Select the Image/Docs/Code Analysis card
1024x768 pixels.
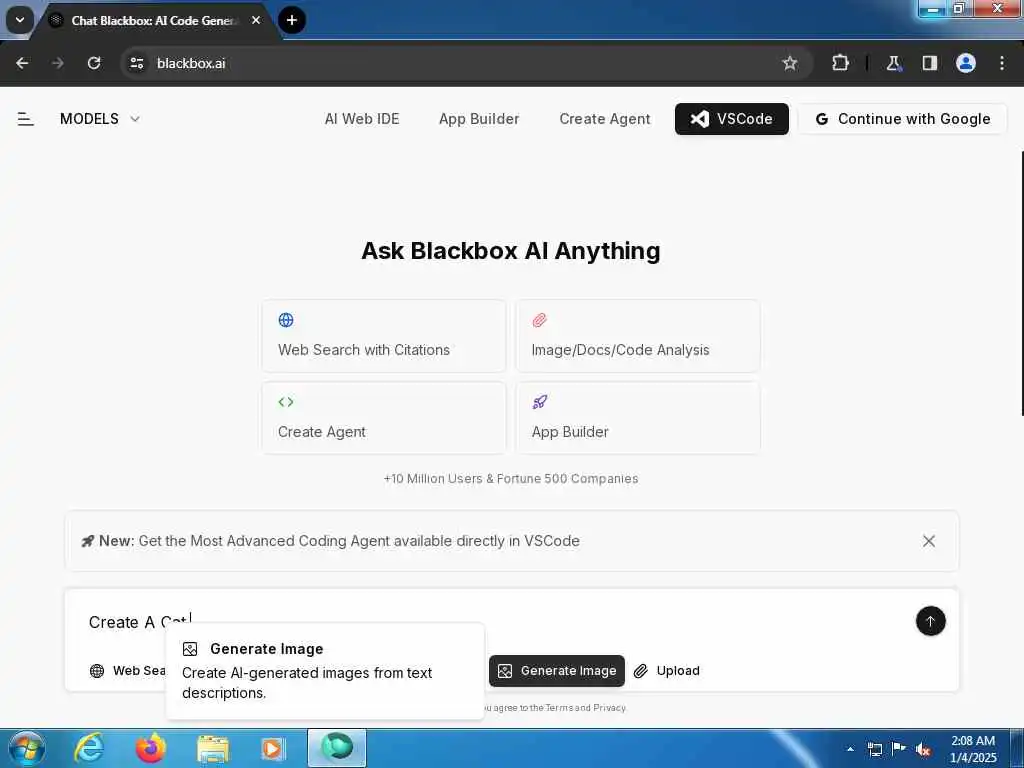pos(638,336)
